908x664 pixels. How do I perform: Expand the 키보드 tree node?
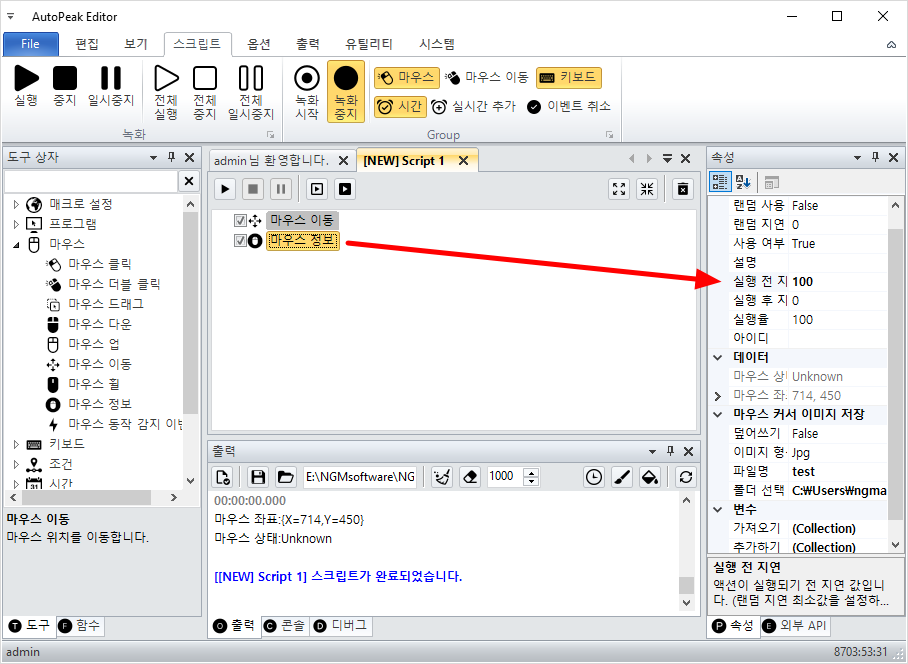(16, 444)
